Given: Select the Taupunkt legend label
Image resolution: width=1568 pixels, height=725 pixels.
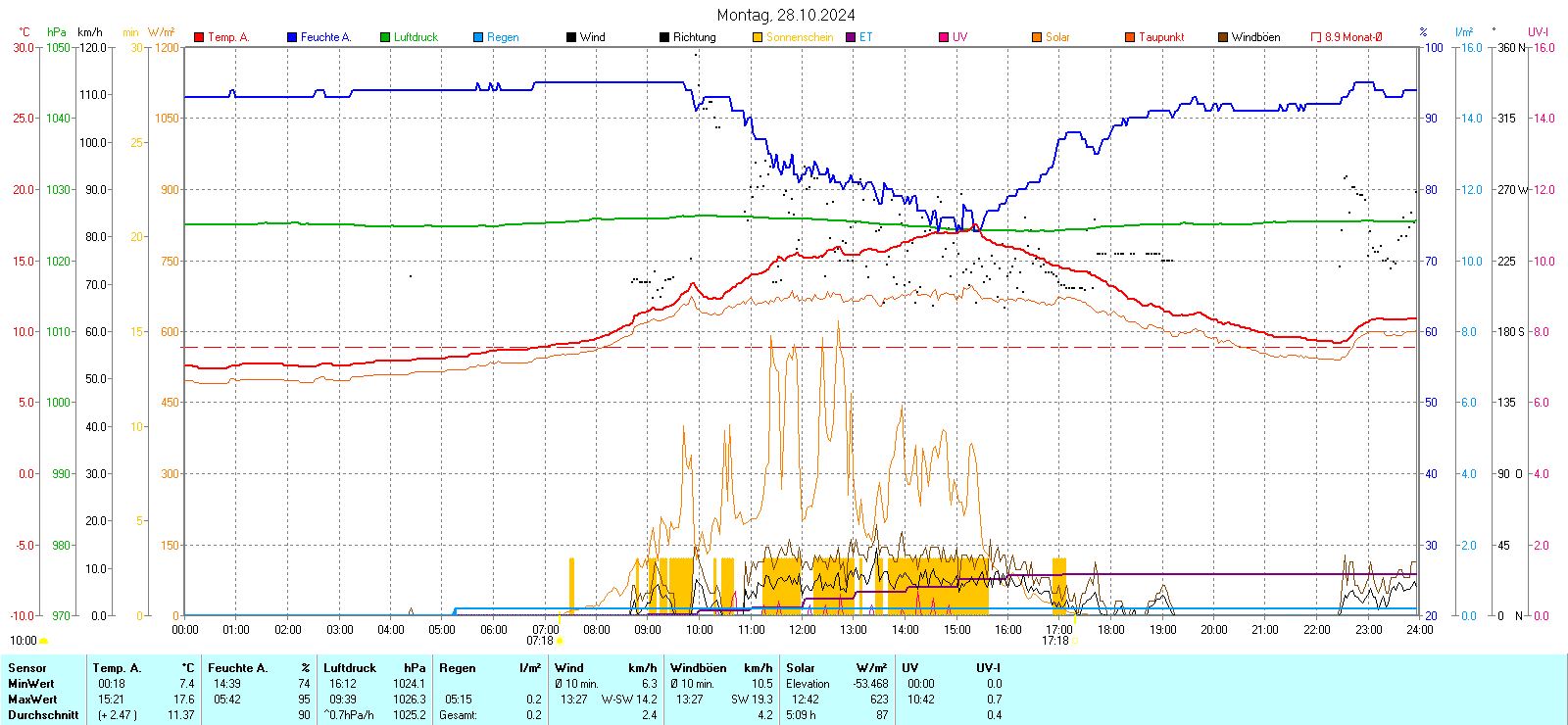Looking at the screenshot, I should (1161, 37).
